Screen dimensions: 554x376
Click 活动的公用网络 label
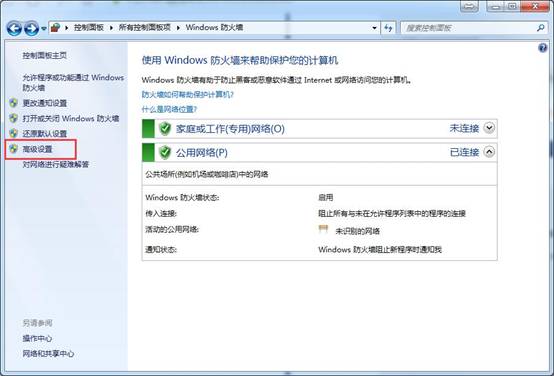(172, 230)
